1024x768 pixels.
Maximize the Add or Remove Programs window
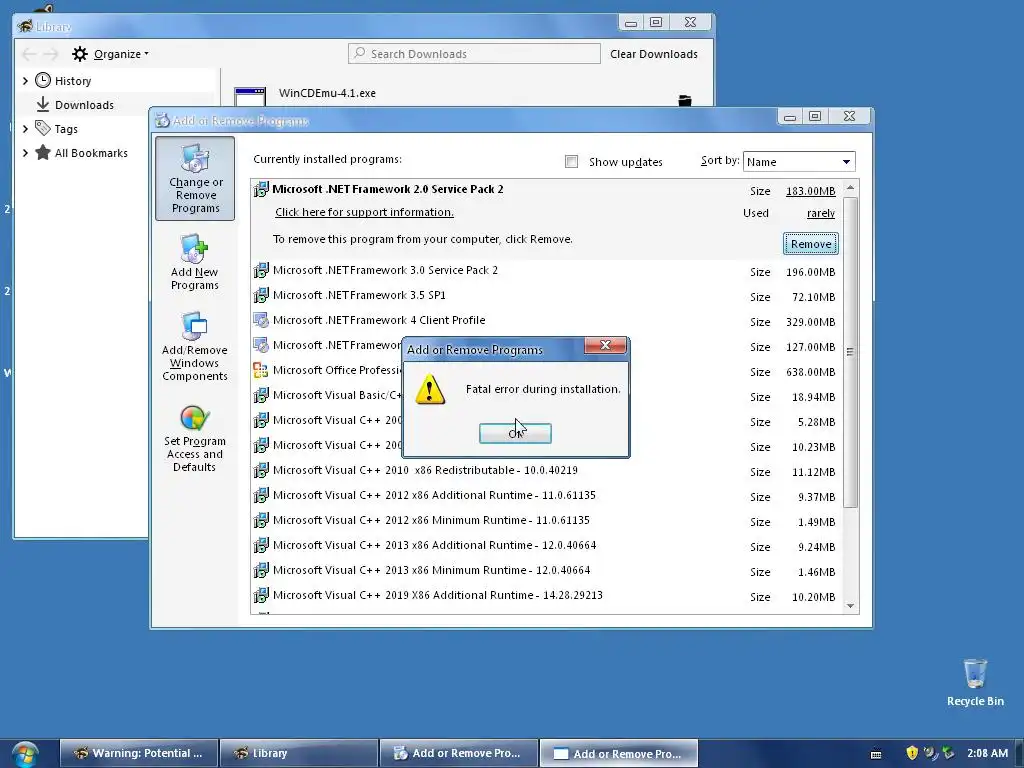(x=815, y=116)
